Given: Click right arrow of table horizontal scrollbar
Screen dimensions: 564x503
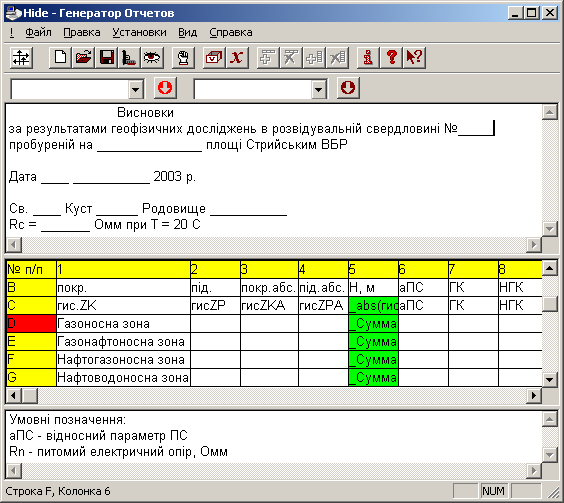Looking at the screenshot, I should [x=534, y=395].
